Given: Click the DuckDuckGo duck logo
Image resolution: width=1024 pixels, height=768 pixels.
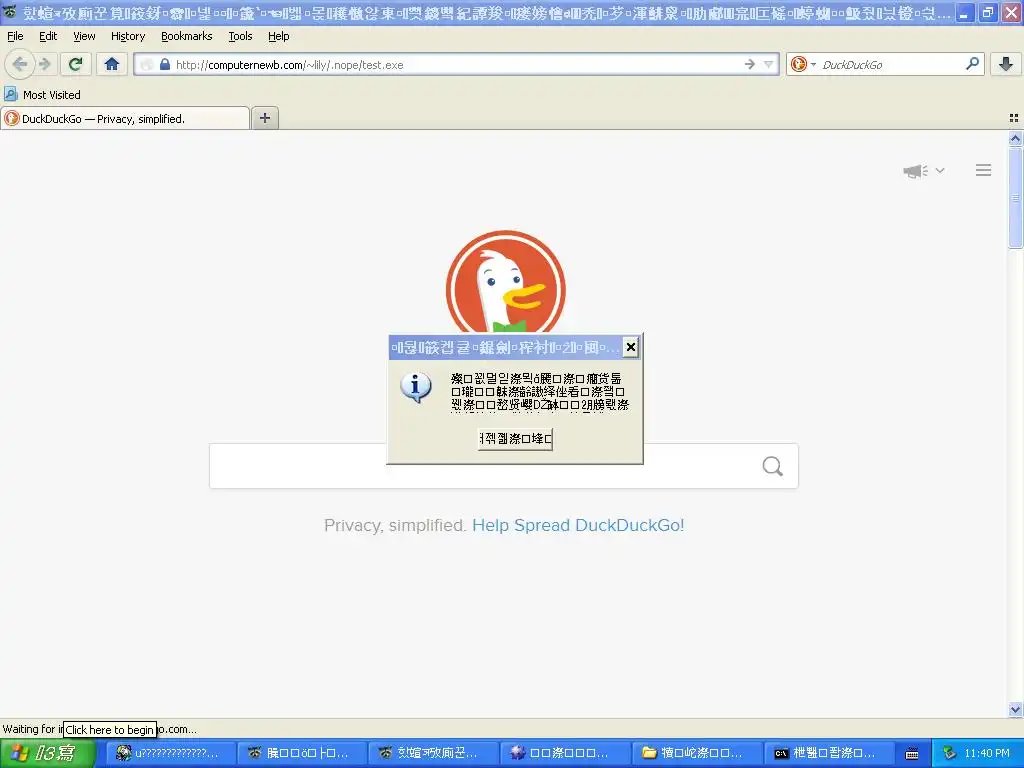Looking at the screenshot, I should pos(505,282).
